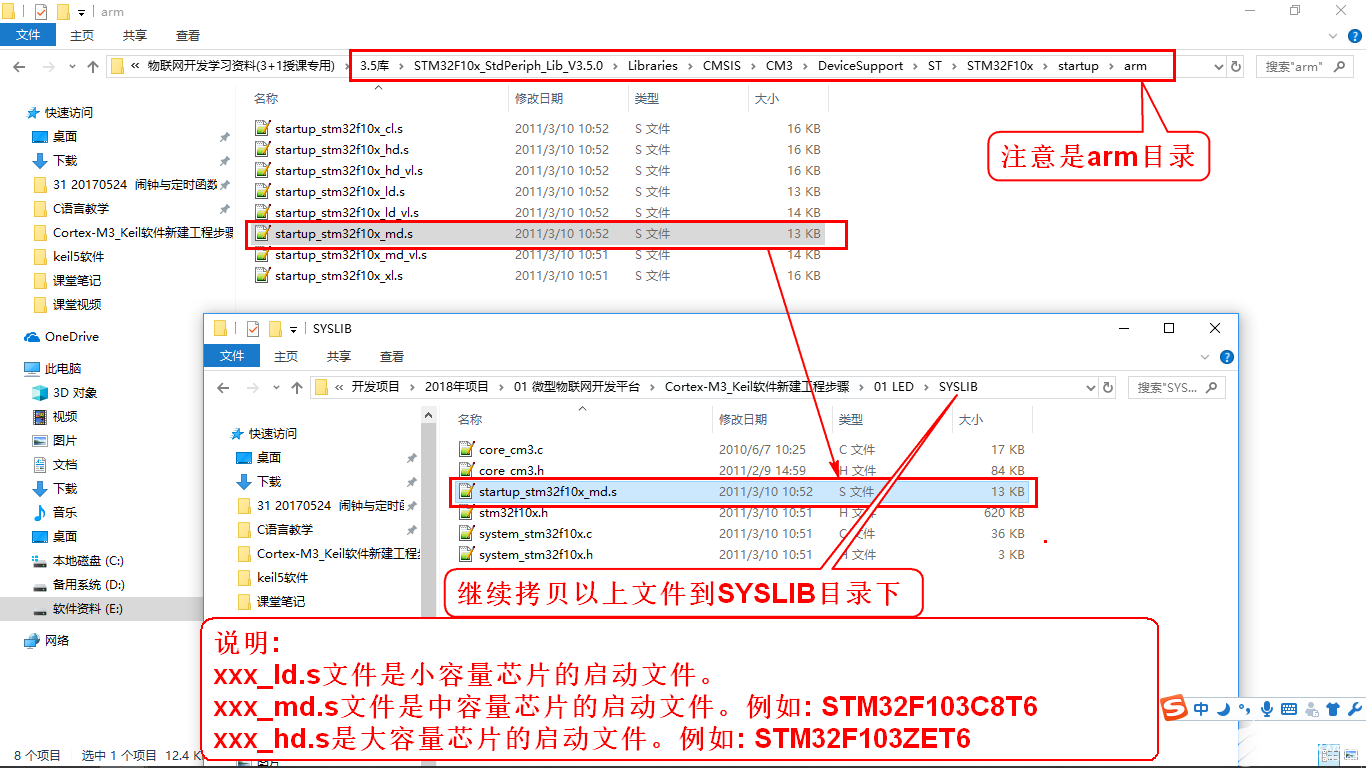Select 软件资料 (E:) drive in arm sidebar
This screenshot has width=1366, height=768.
click(88, 609)
